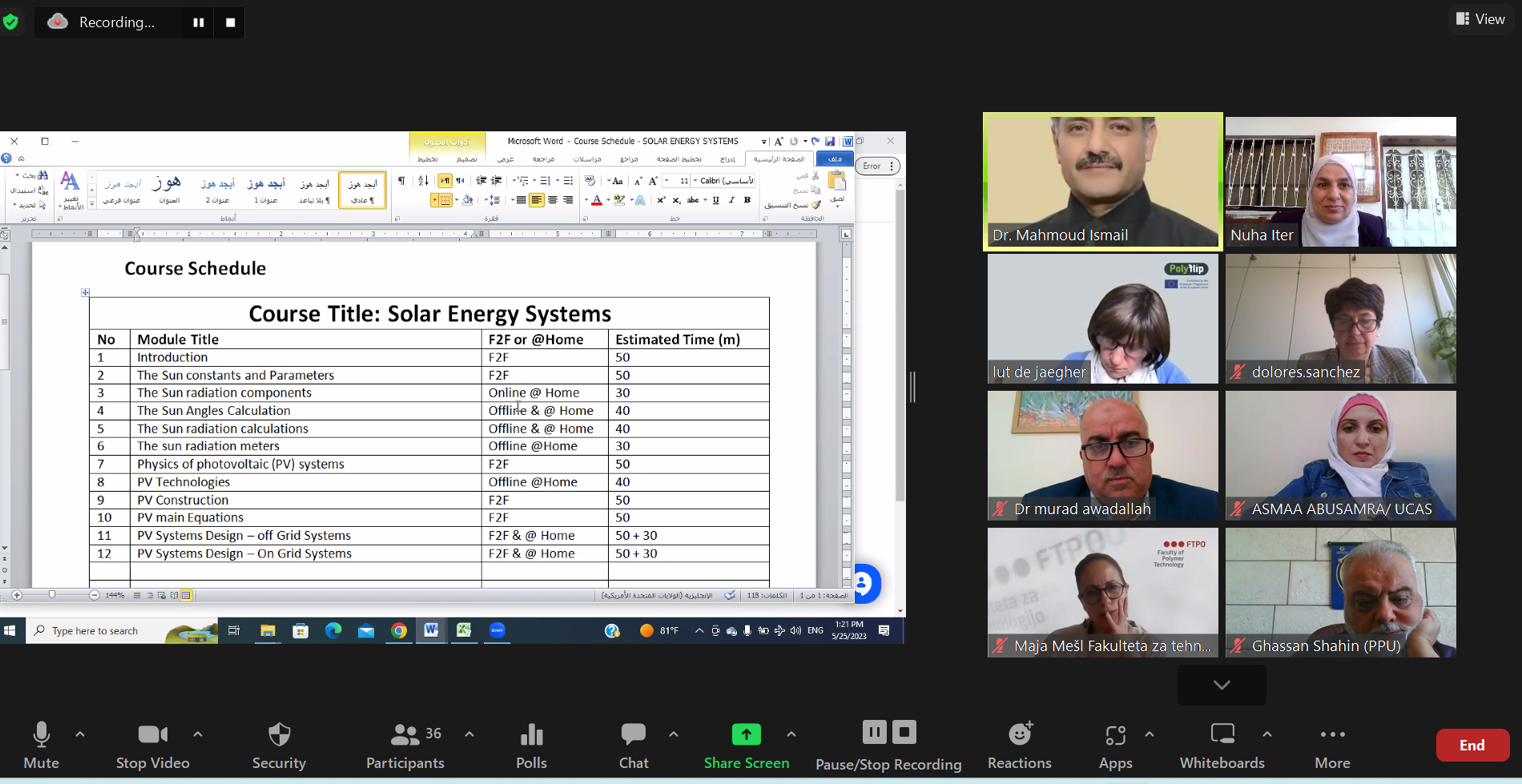
Task: Open the Participants panel
Action: (x=405, y=746)
